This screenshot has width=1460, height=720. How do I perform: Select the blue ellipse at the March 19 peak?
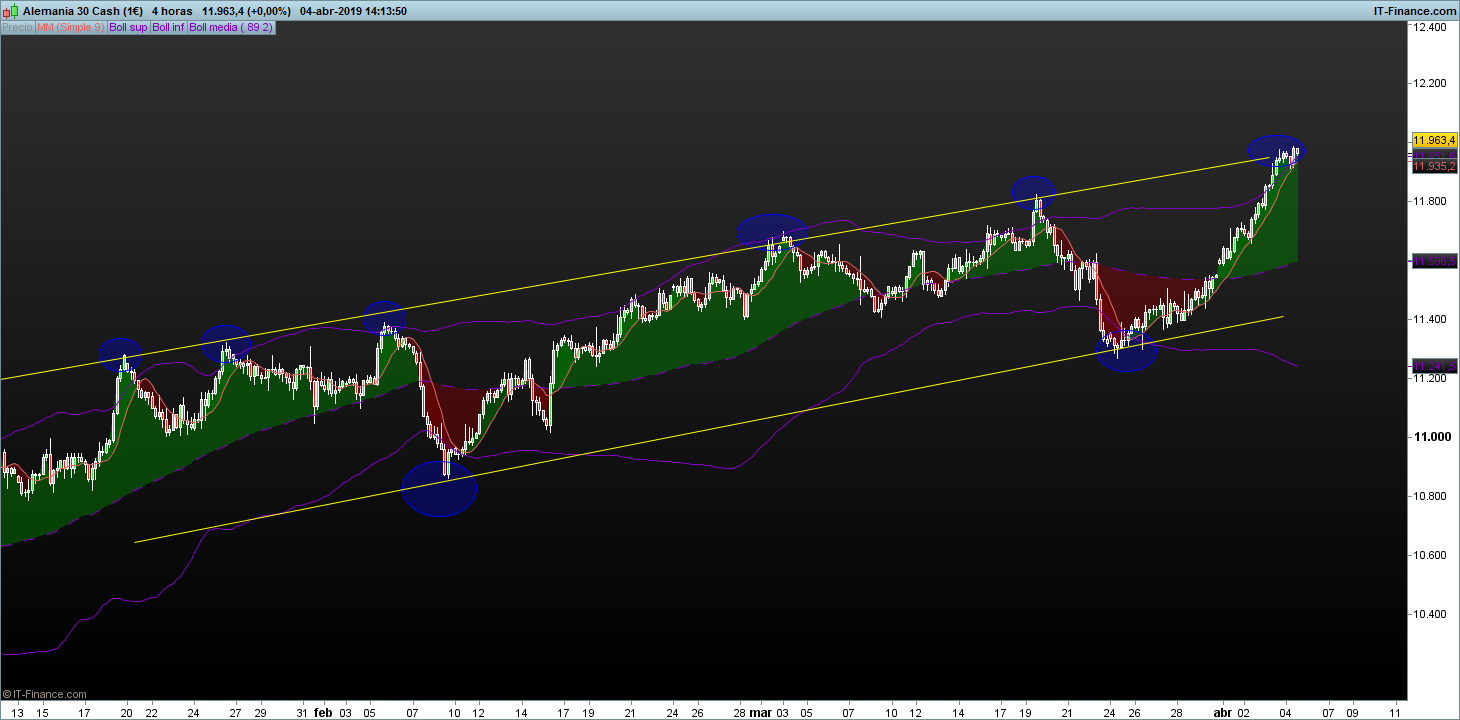[1033, 190]
